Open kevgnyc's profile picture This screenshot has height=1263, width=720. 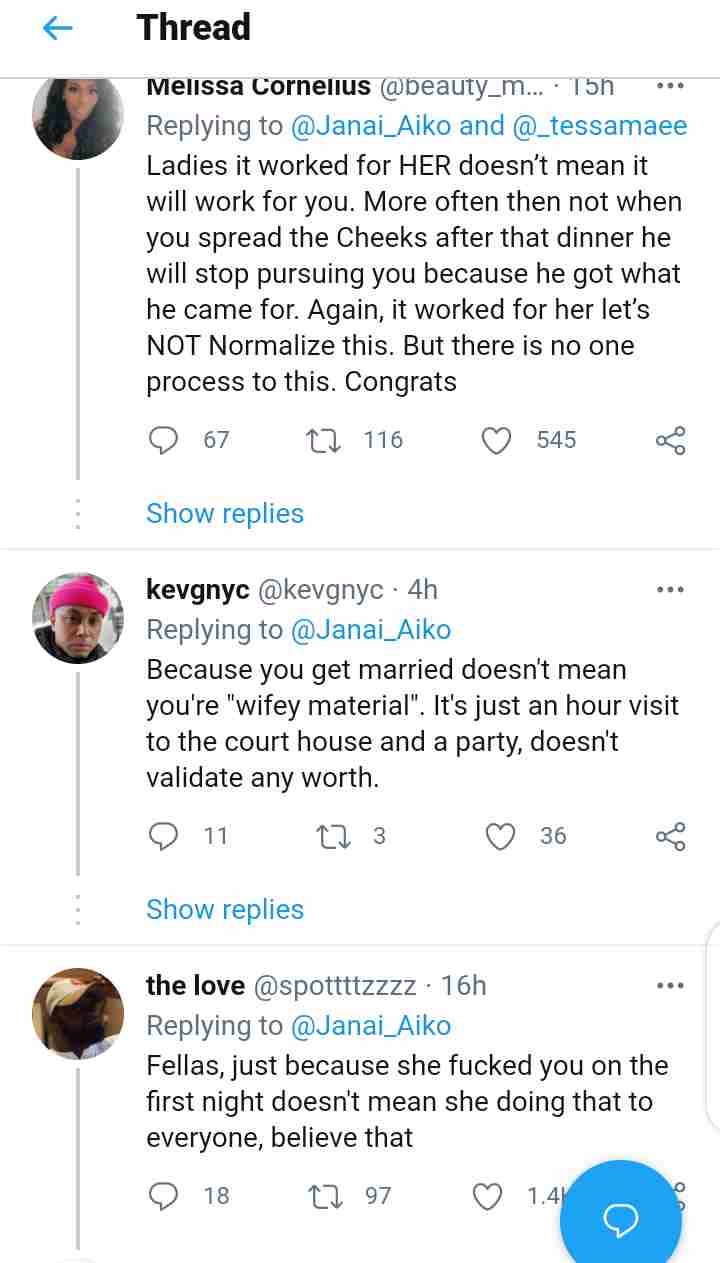(78, 618)
